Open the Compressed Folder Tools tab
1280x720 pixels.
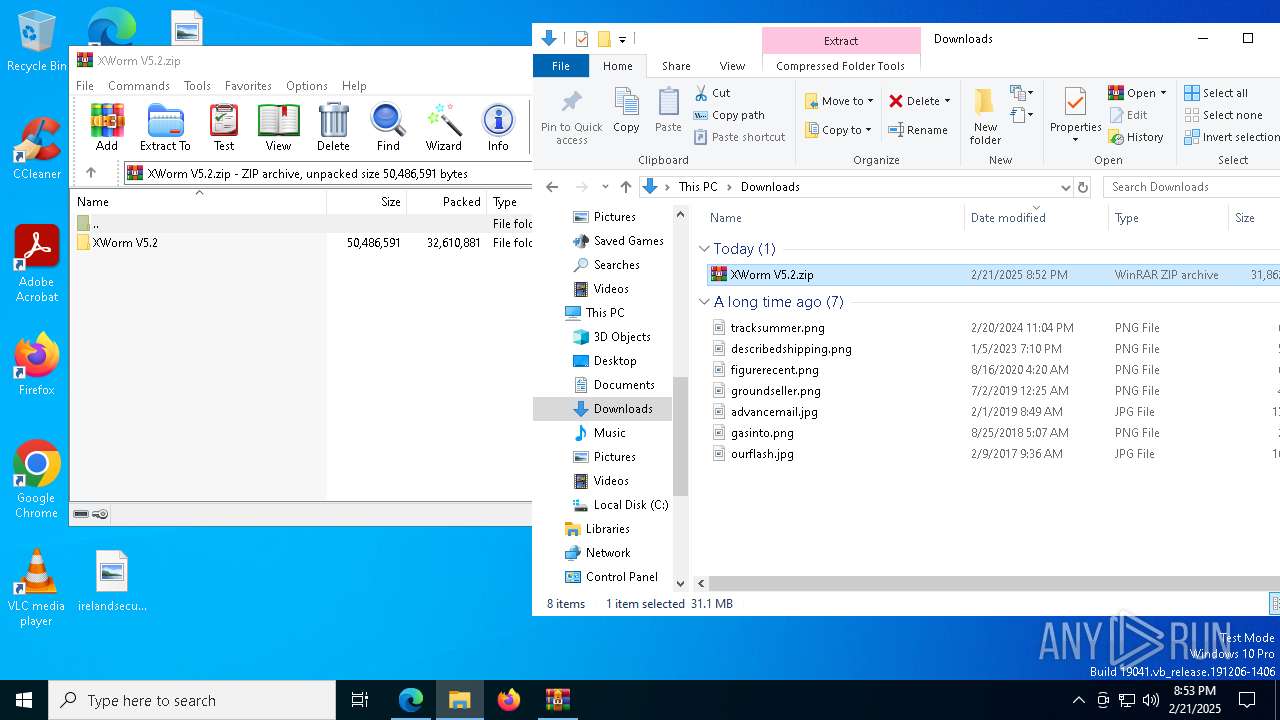click(x=840, y=66)
